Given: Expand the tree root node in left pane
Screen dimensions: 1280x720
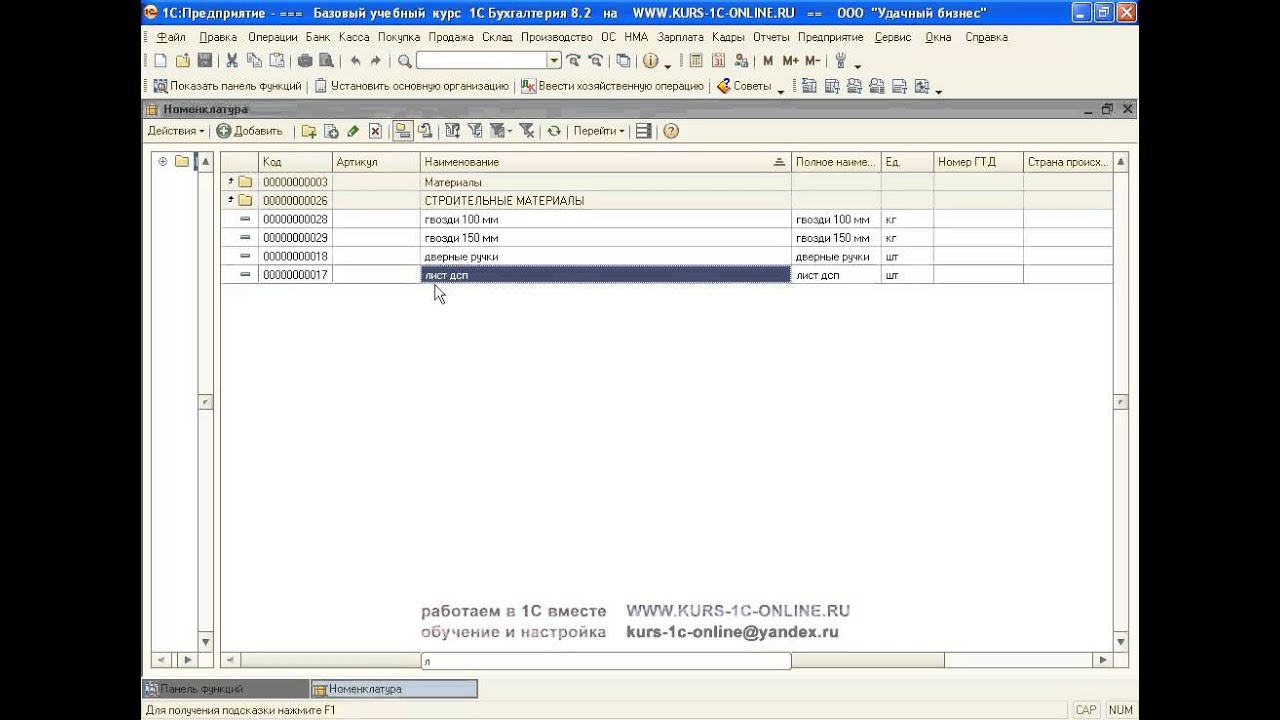Looking at the screenshot, I should 163,161.
